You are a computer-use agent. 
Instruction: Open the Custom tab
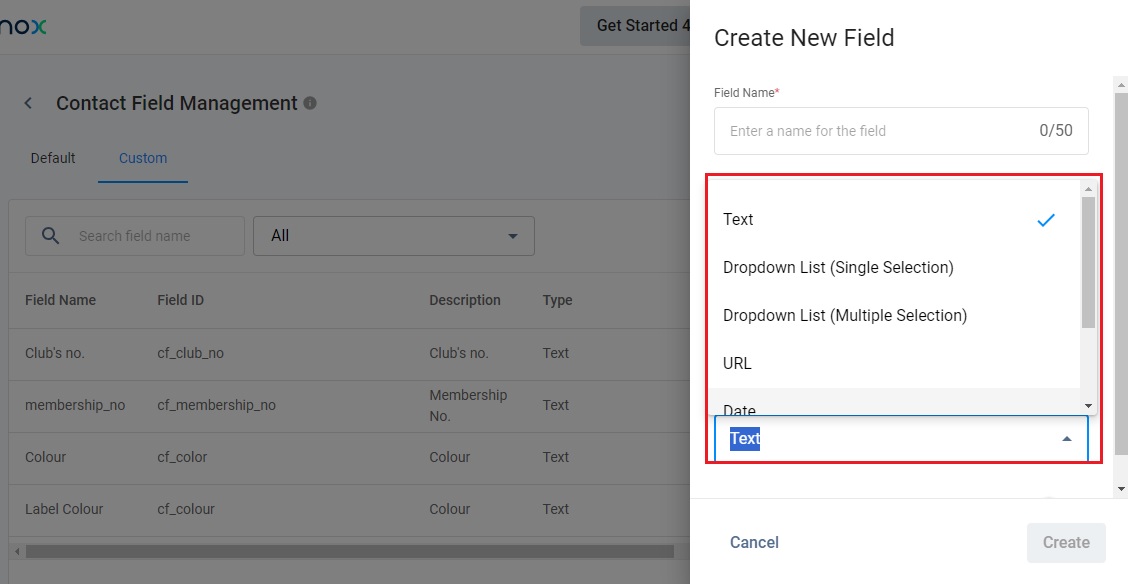click(143, 158)
